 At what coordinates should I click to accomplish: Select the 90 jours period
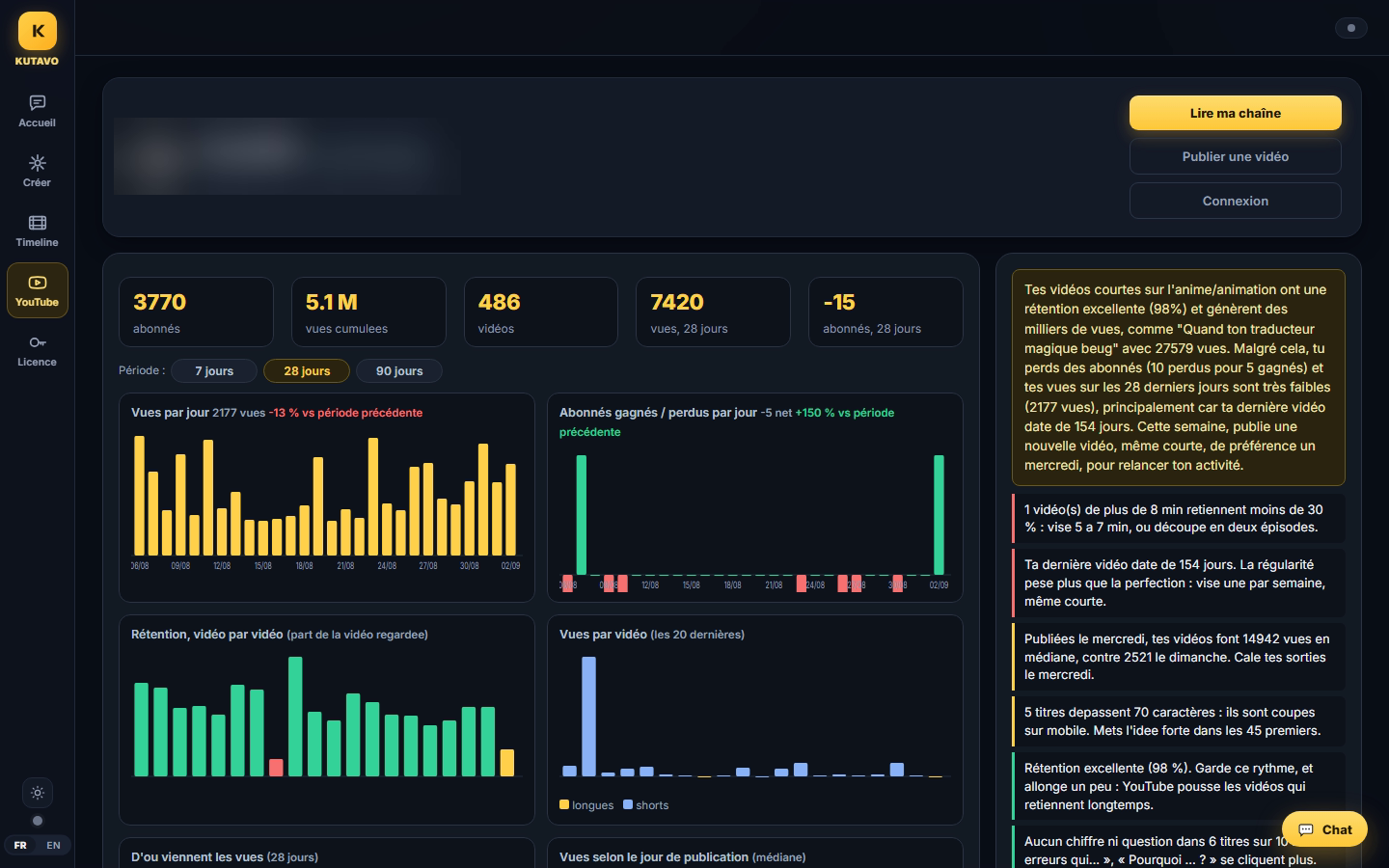coord(399,370)
